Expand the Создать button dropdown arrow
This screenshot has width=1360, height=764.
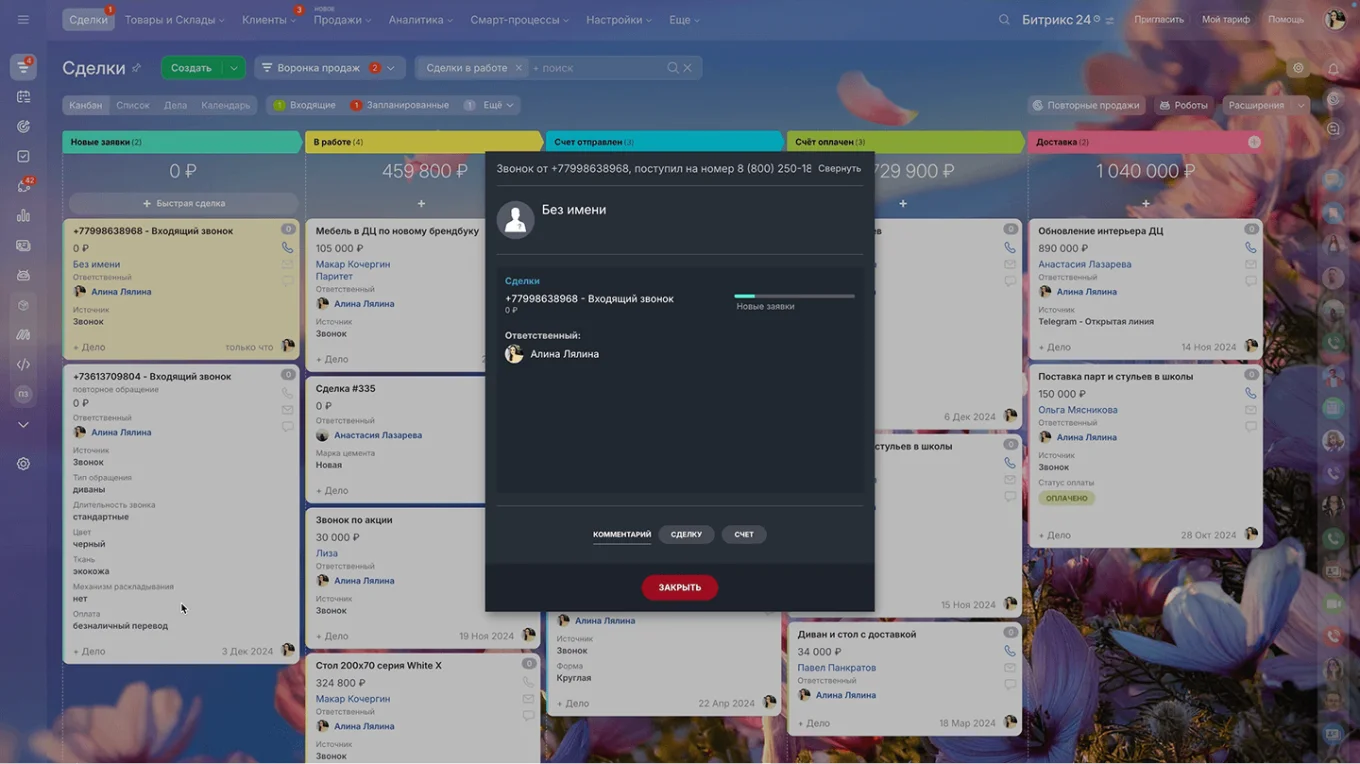(232, 67)
